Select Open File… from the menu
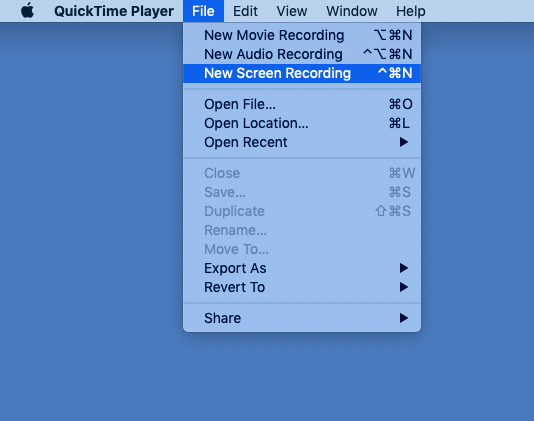Image resolution: width=534 pixels, height=421 pixels. coord(302,104)
